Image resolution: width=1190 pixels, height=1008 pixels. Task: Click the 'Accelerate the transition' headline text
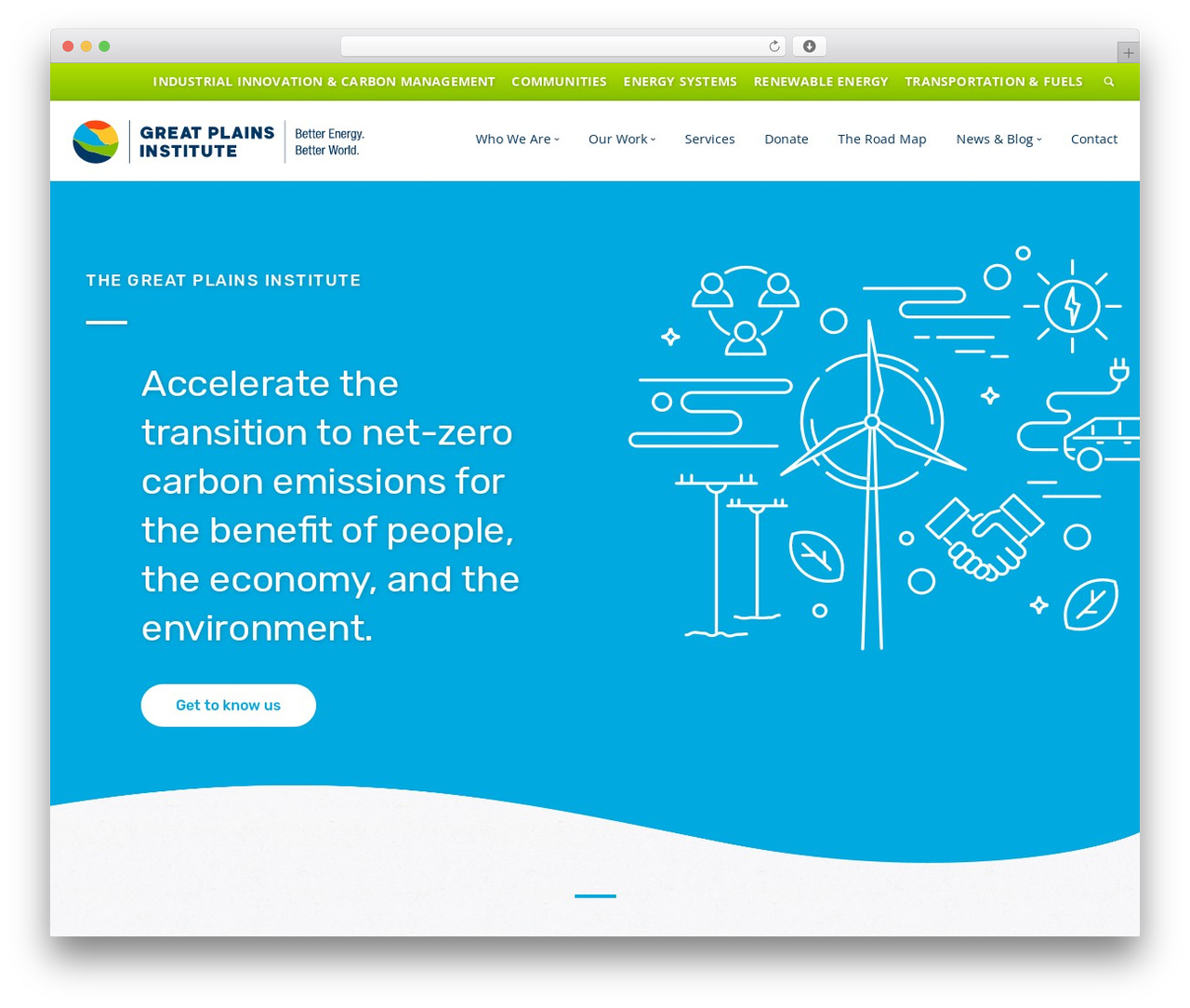(x=330, y=506)
